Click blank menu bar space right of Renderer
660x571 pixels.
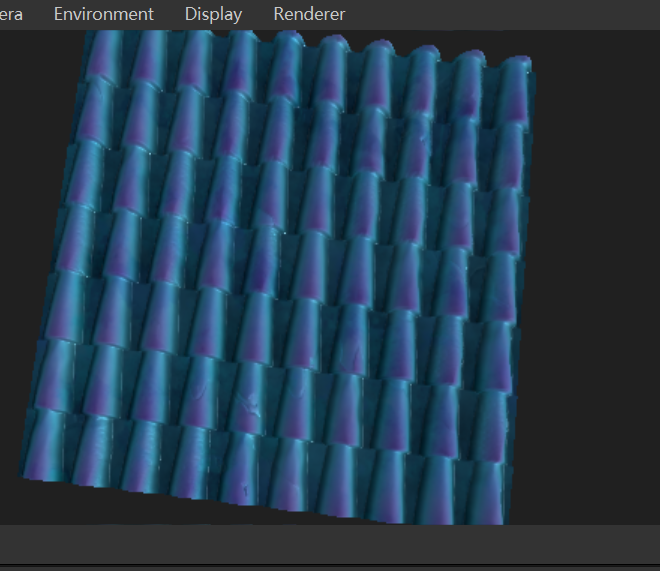(500, 14)
